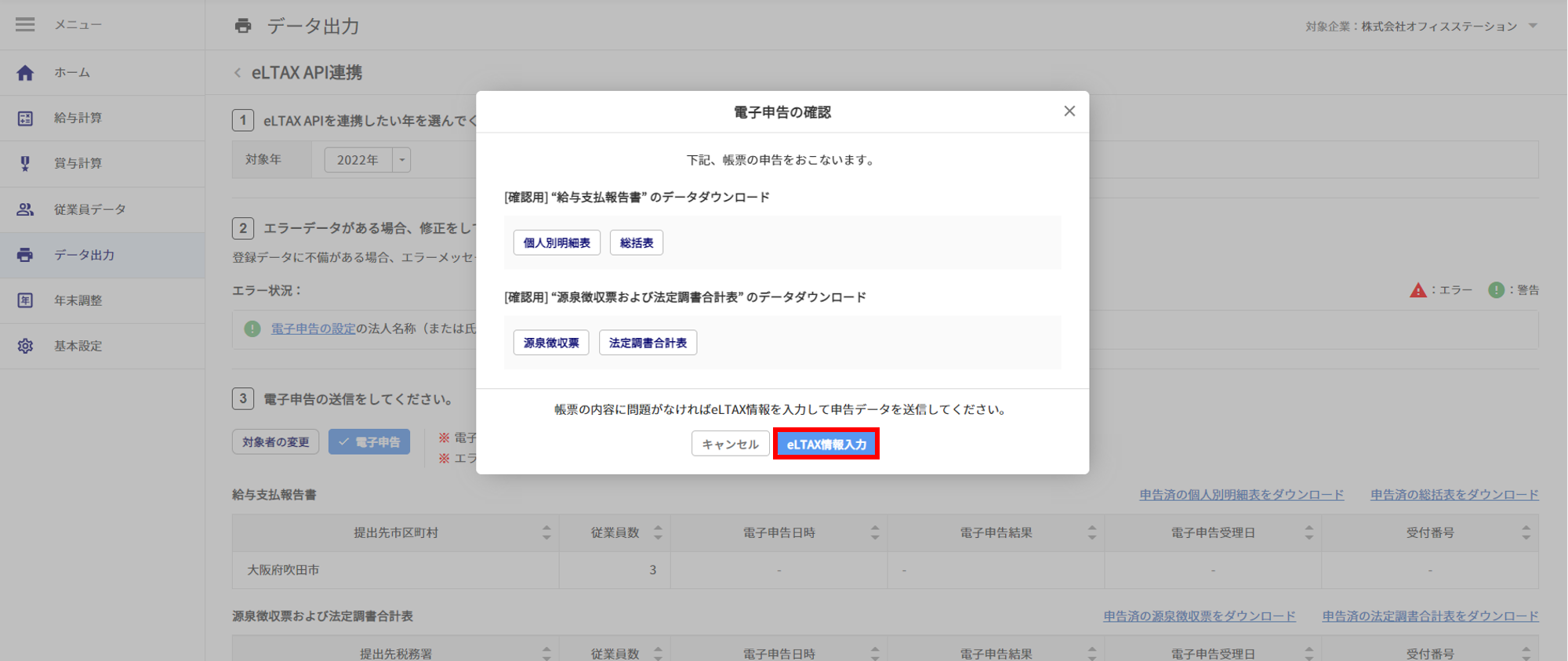Click the home icon in sidebar
This screenshot has width=1568, height=661.
pos(25,73)
